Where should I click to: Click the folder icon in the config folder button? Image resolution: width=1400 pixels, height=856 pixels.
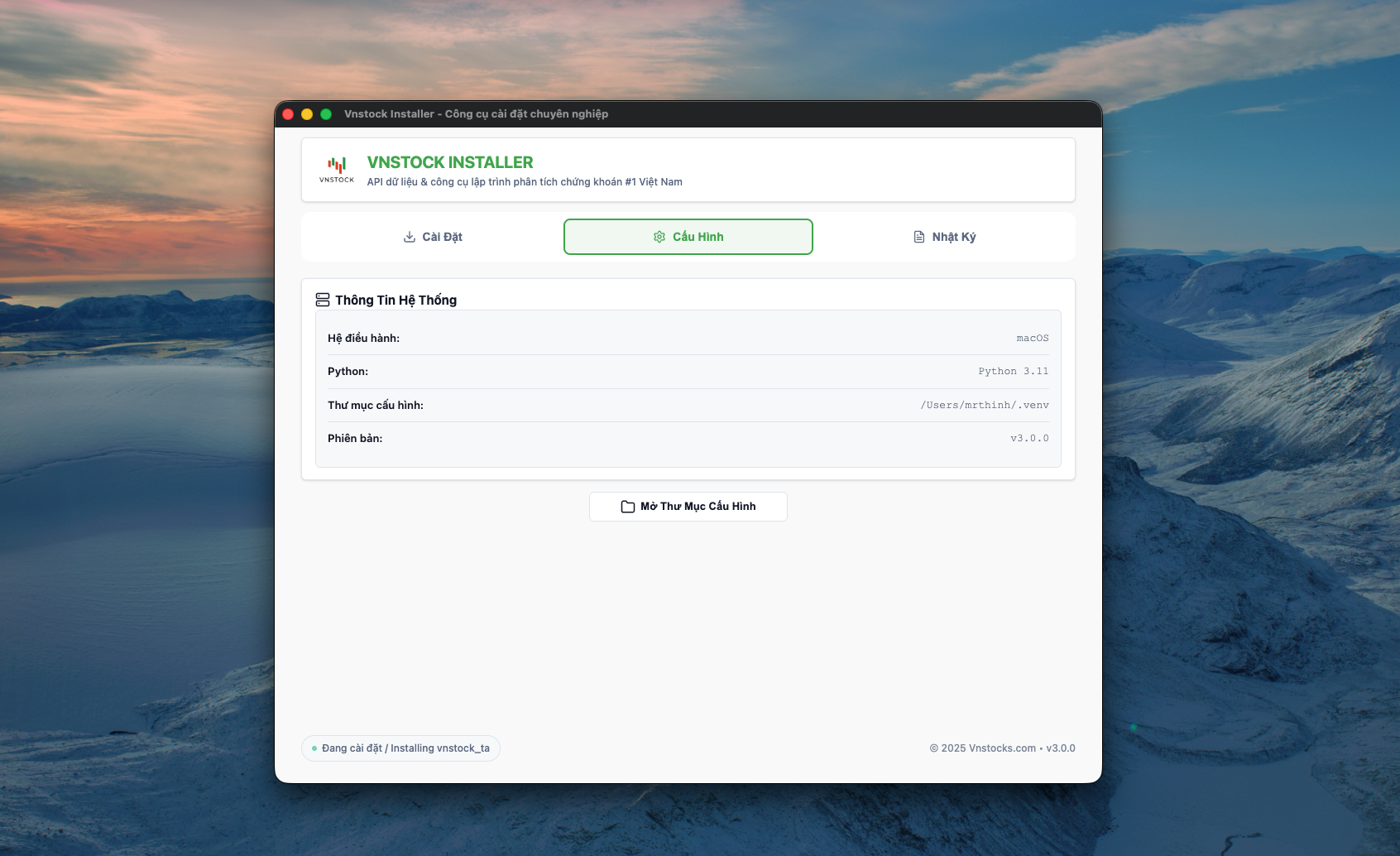click(x=628, y=507)
